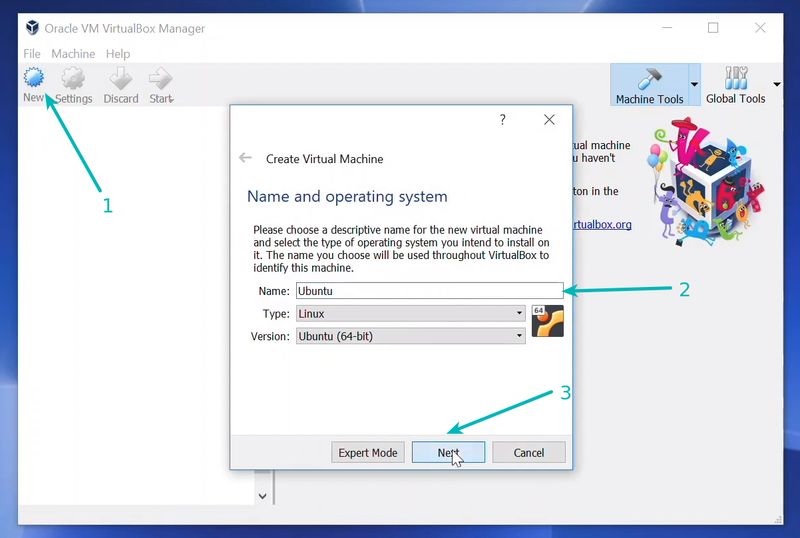Click the Next button
This screenshot has height=538, width=800.
[x=448, y=453]
